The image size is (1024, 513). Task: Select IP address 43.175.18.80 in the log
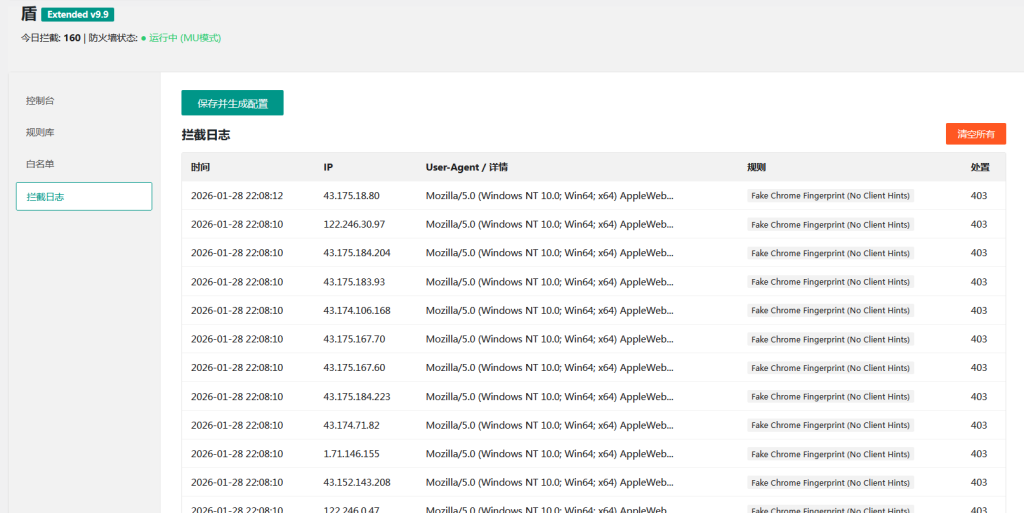click(351, 196)
